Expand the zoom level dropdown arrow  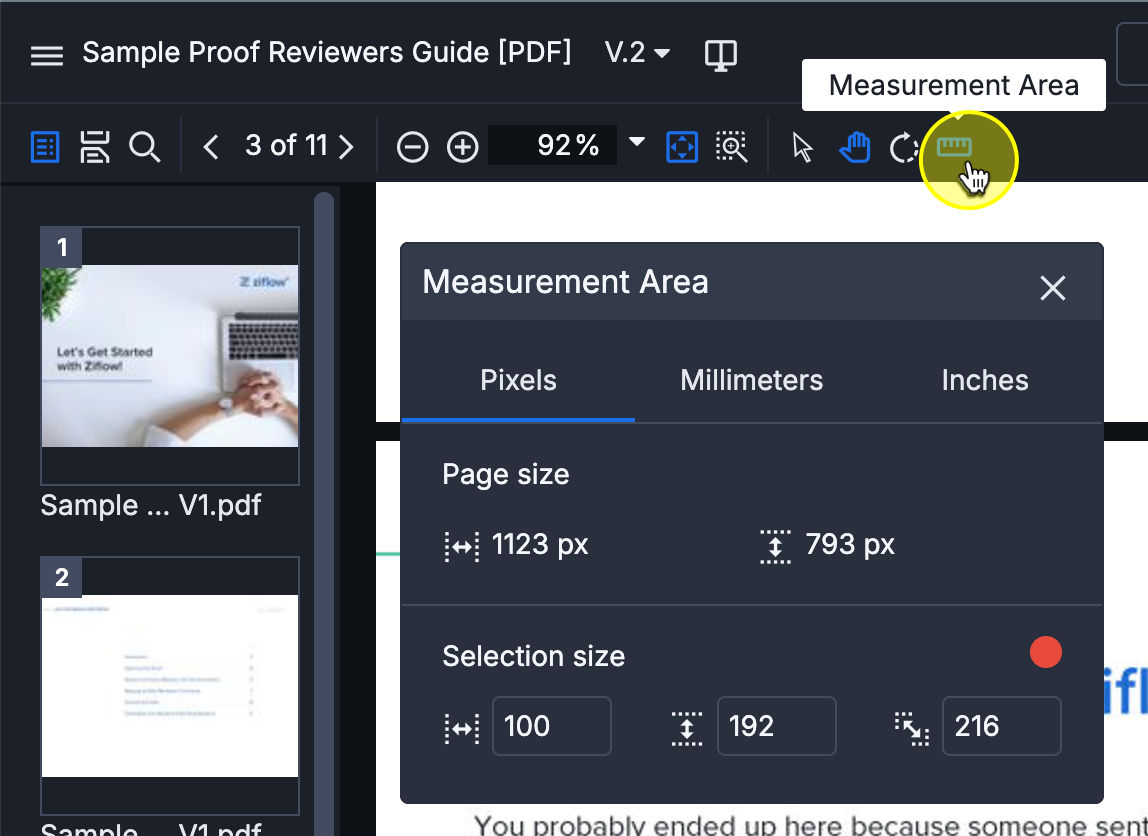[x=637, y=141]
